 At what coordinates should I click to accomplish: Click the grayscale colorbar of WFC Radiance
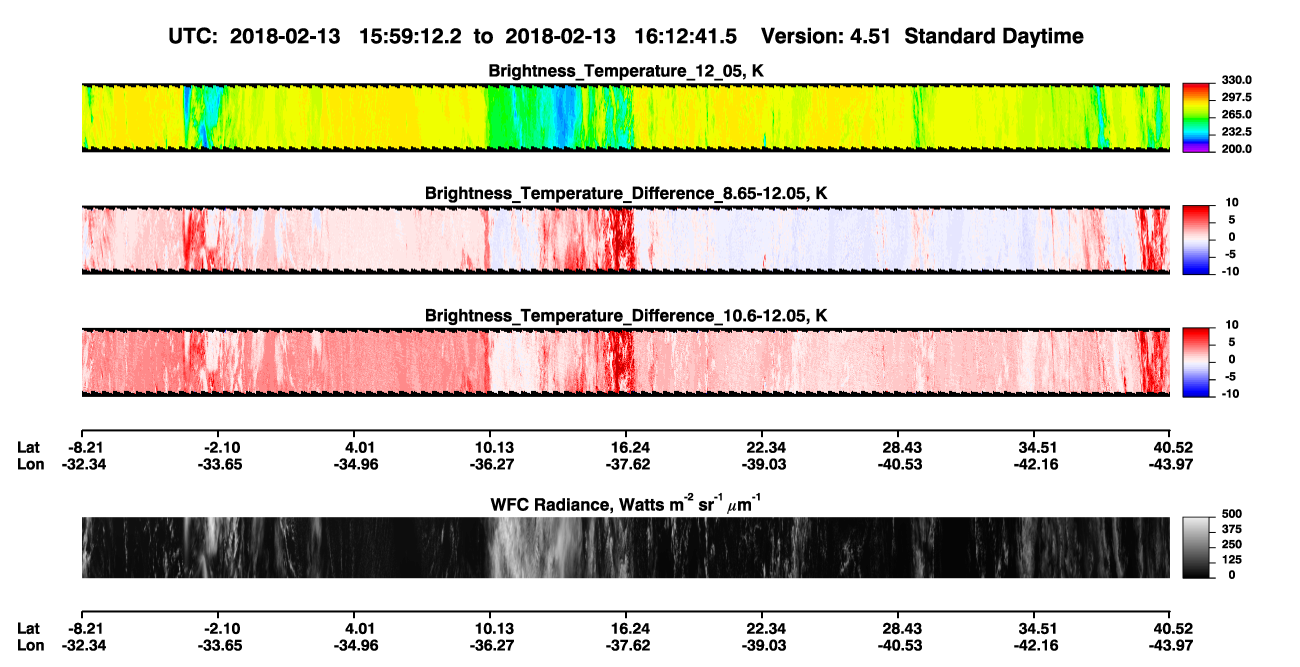tap(1197, 548)
